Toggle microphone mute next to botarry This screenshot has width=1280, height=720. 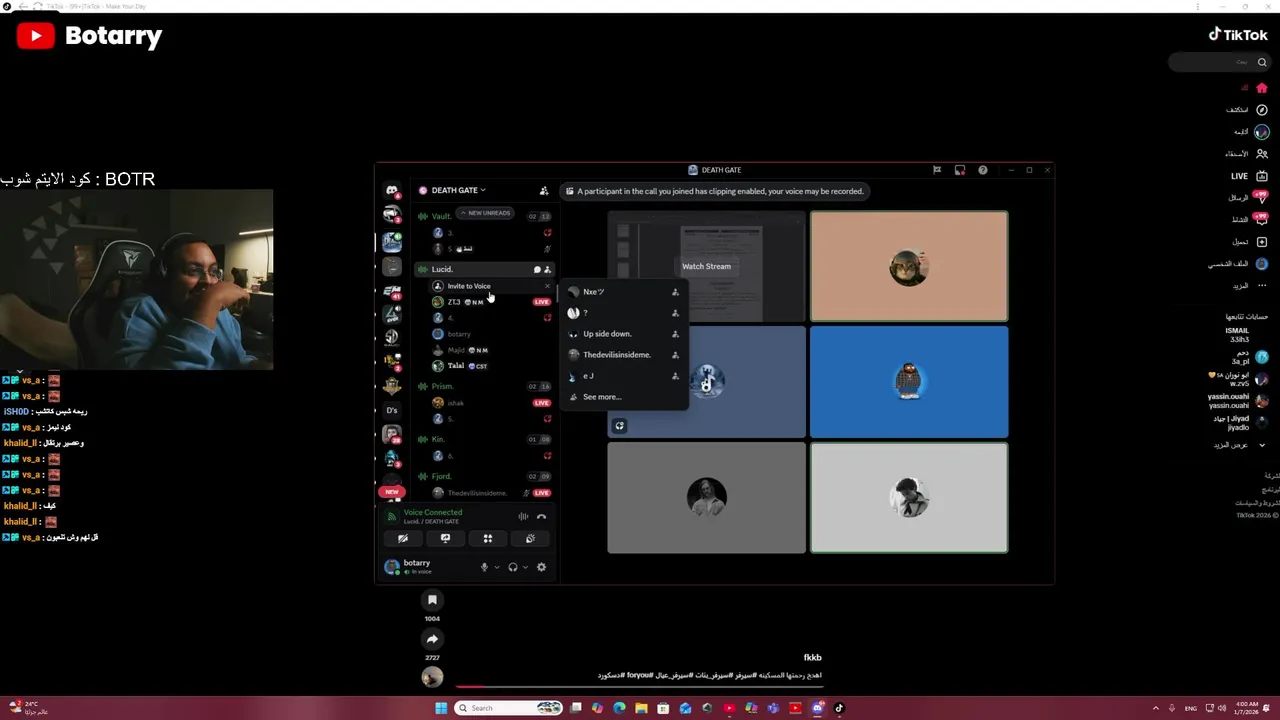point(484,567)
